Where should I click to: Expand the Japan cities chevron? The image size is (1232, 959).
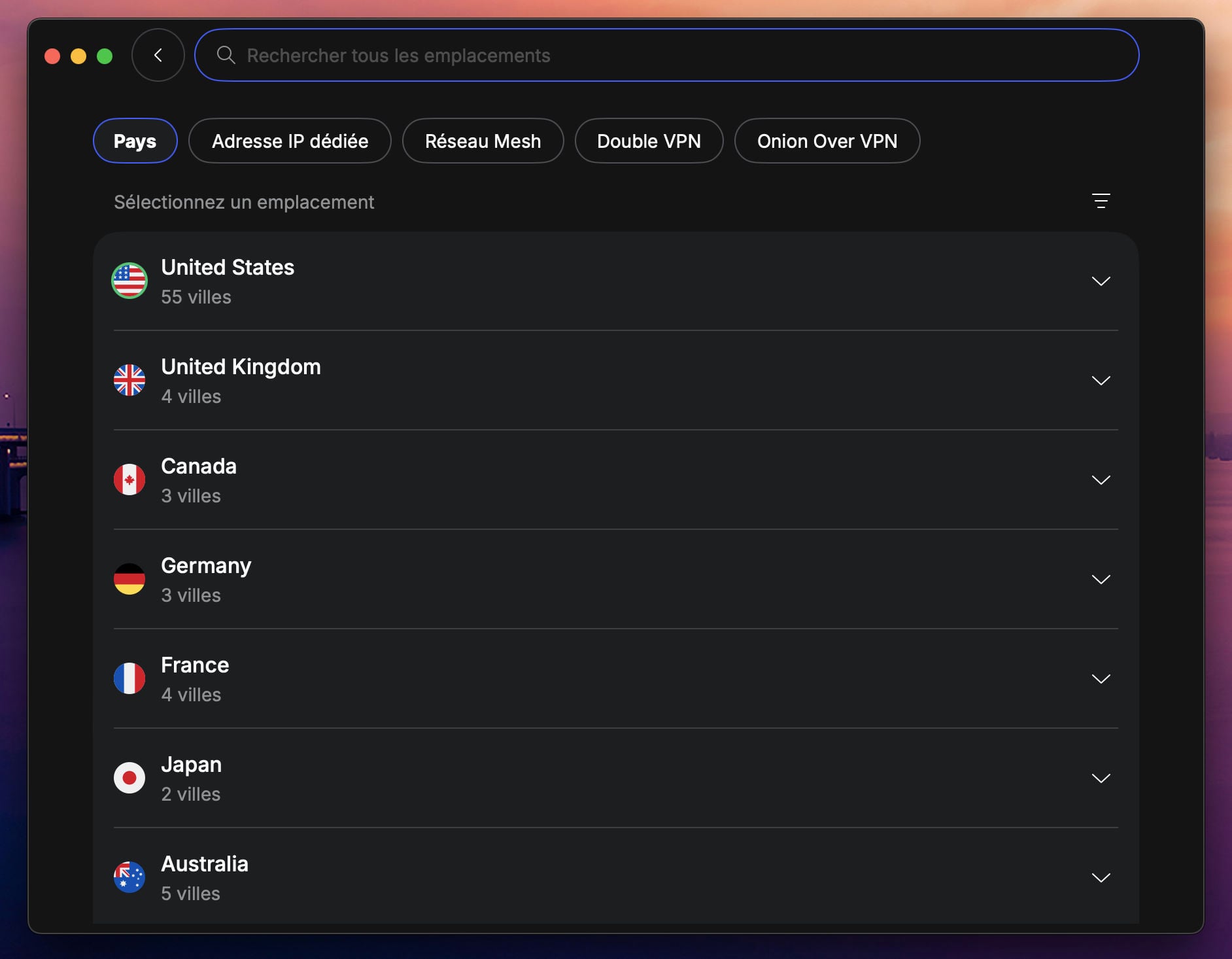click(1101, 778)
